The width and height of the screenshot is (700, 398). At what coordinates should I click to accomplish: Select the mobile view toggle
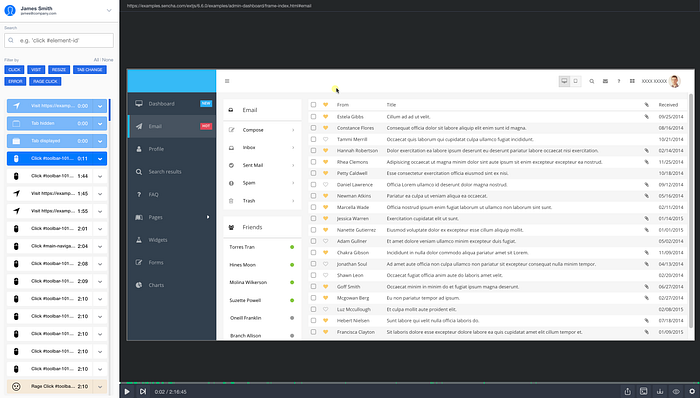pyautogui.click(x=575, y=81)
